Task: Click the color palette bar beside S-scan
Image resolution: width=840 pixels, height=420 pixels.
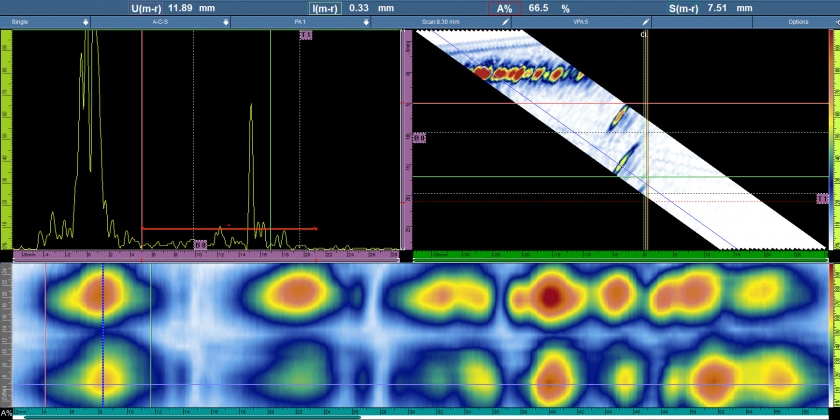Action: 834,140
